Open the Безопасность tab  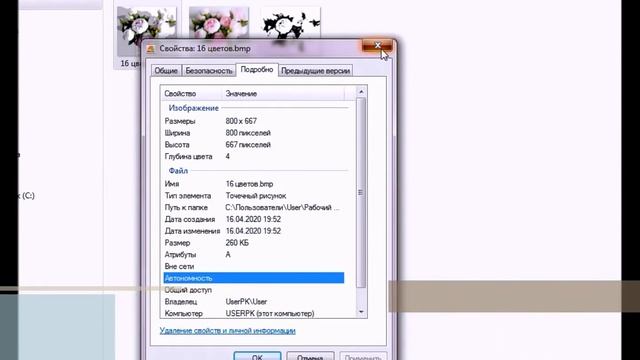click(x=209, y=71)
